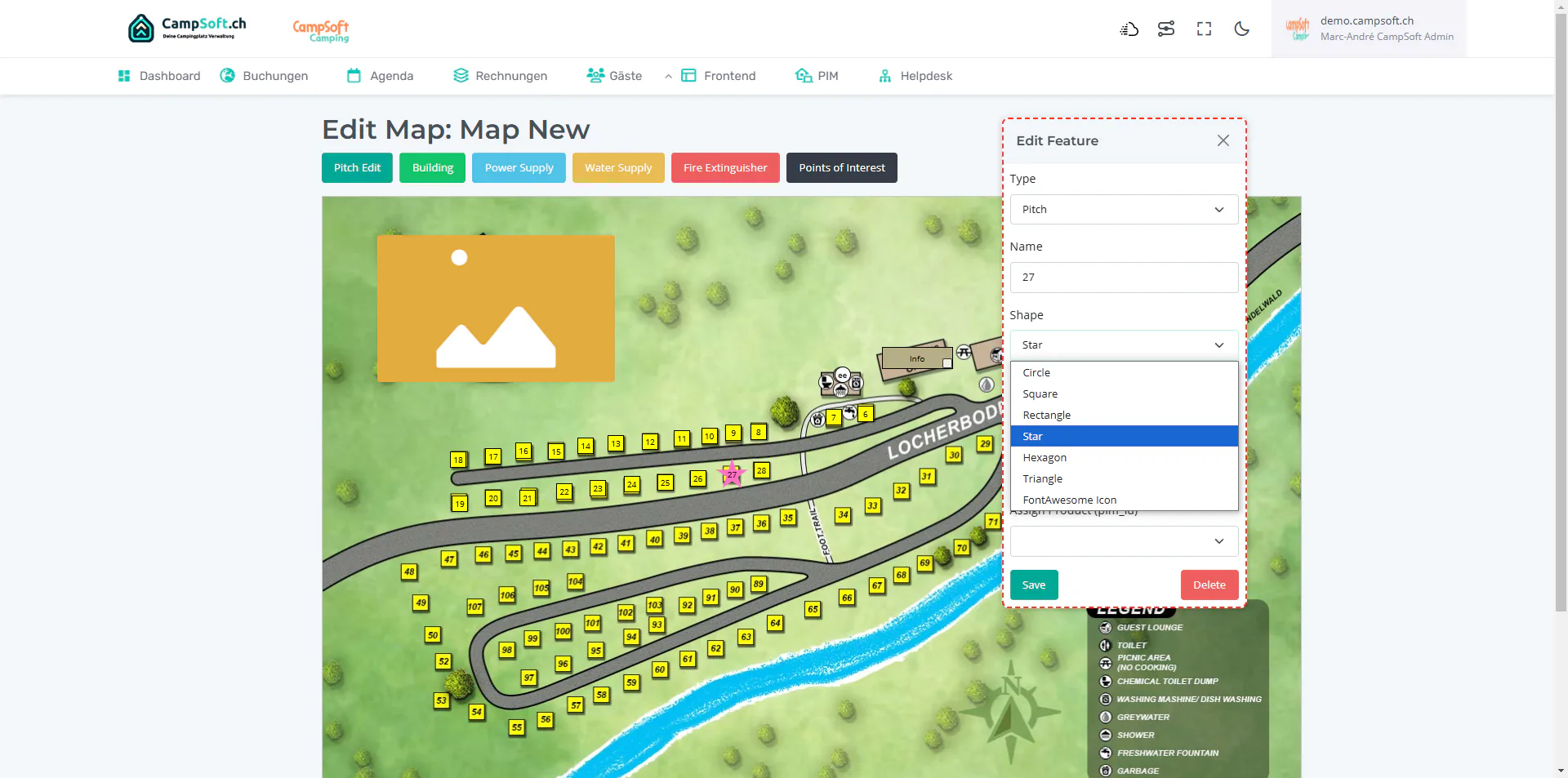
Task: Select the Info building label on map
Action: click(x=917, y=358)
